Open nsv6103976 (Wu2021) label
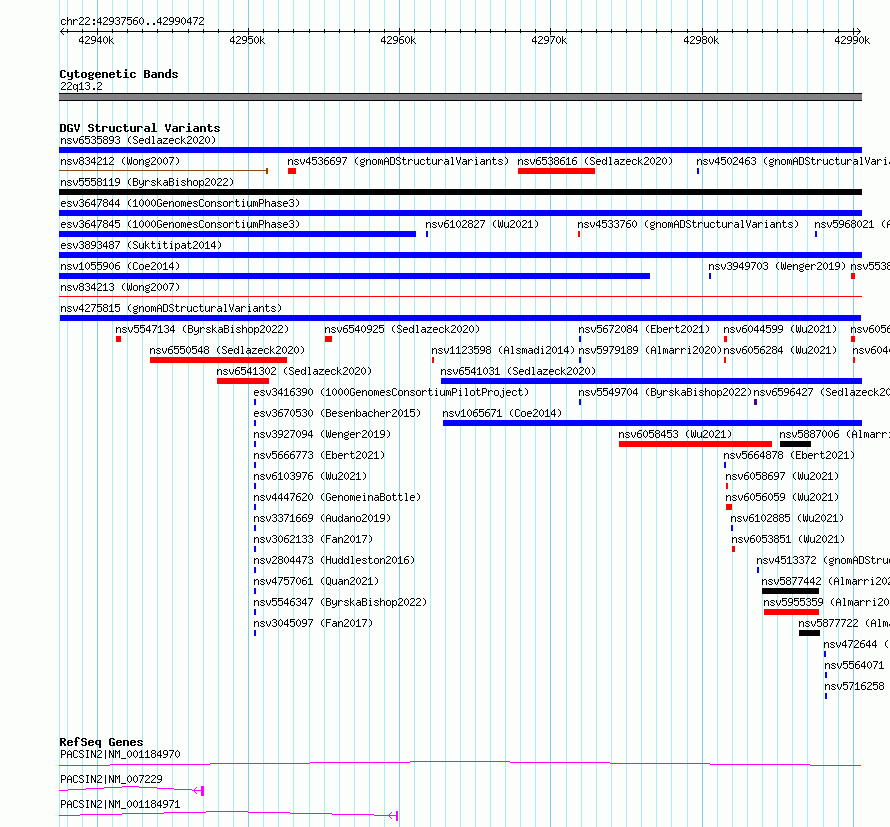 coord(310,476)
